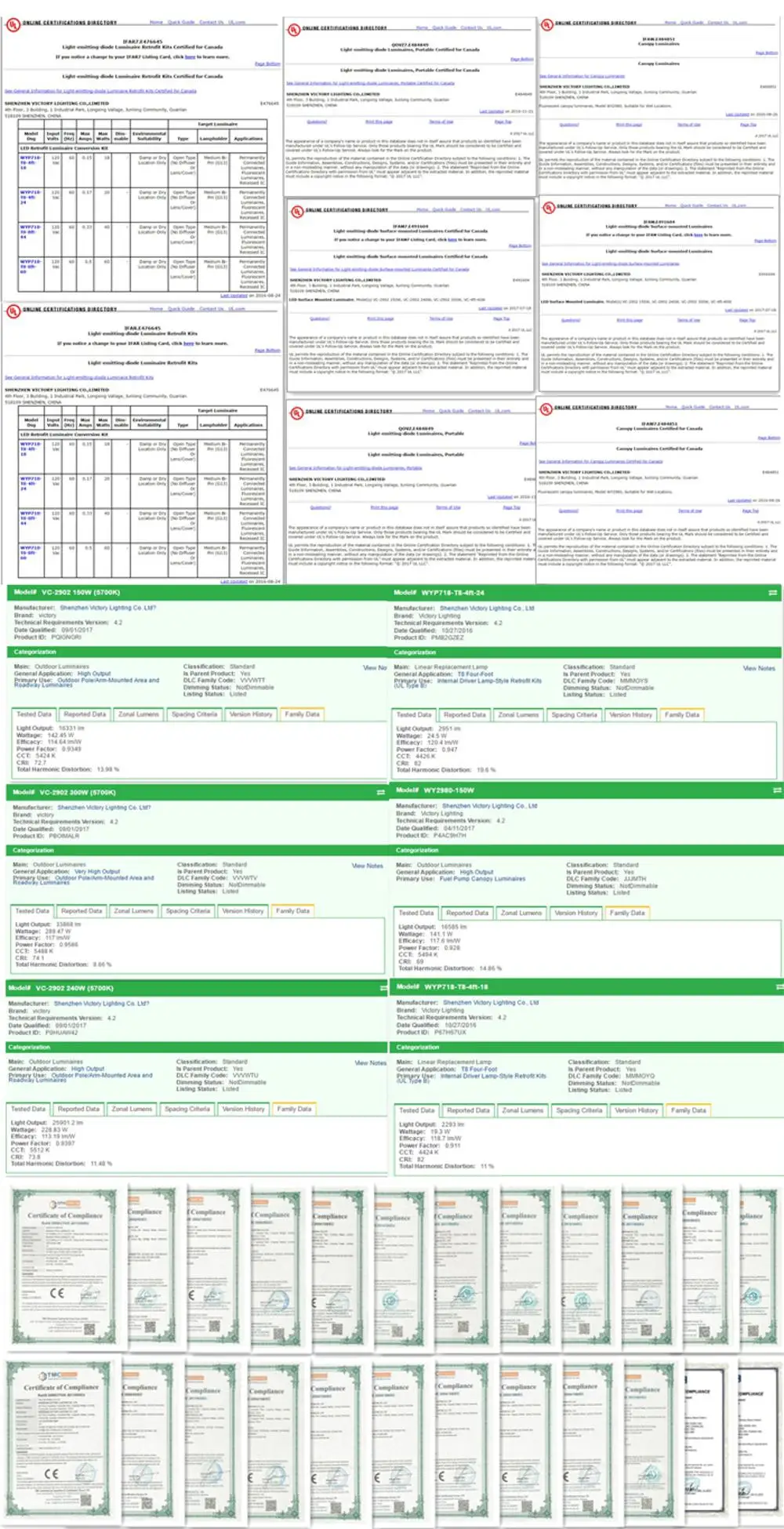Viewport: 784px width, 1529px height.
Task: Open Spacing Criteria tab for VC-2902 240W
Action: coord(187,1109)
